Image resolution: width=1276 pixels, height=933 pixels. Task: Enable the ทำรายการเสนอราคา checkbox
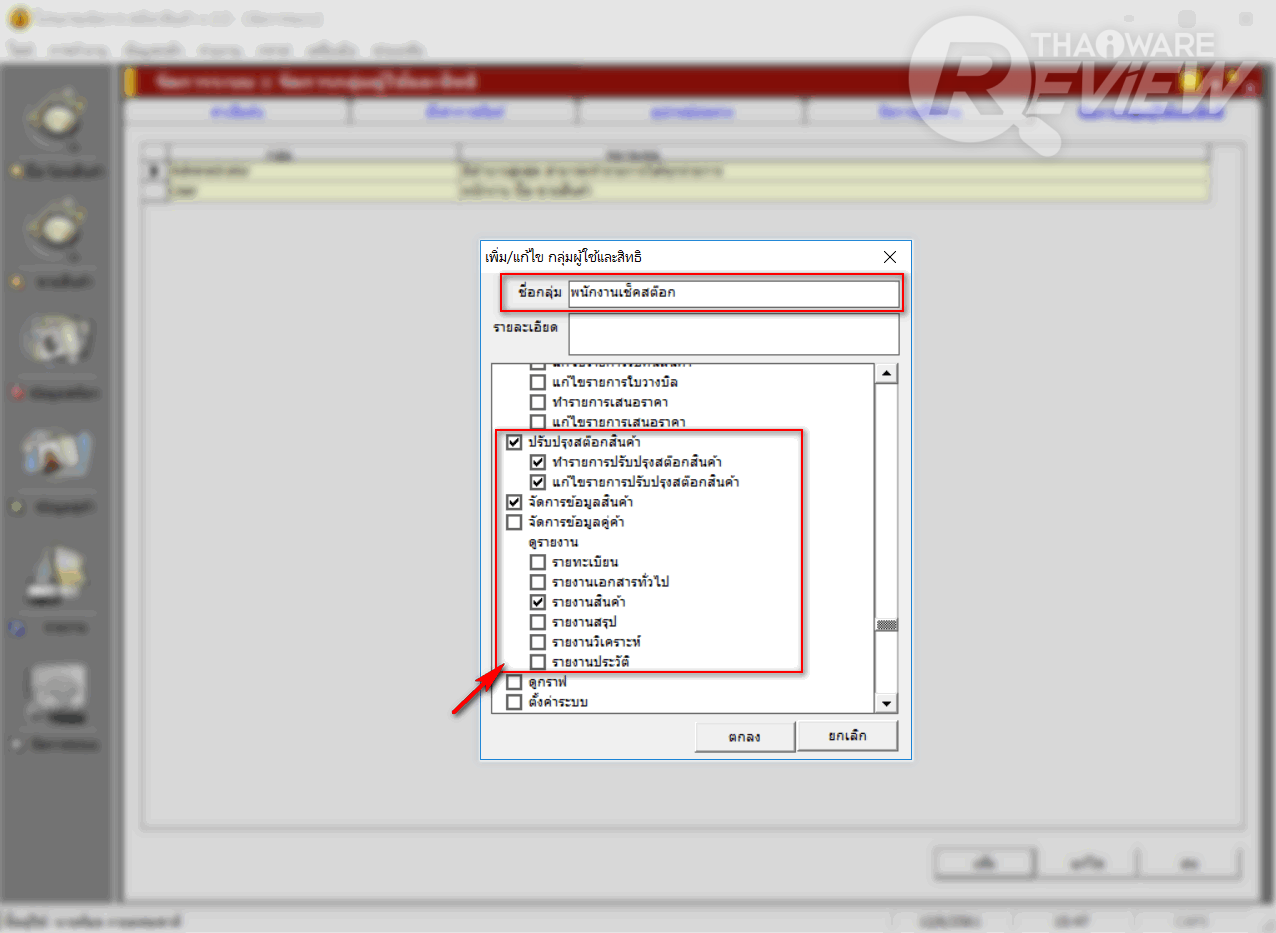click(538, 402)
